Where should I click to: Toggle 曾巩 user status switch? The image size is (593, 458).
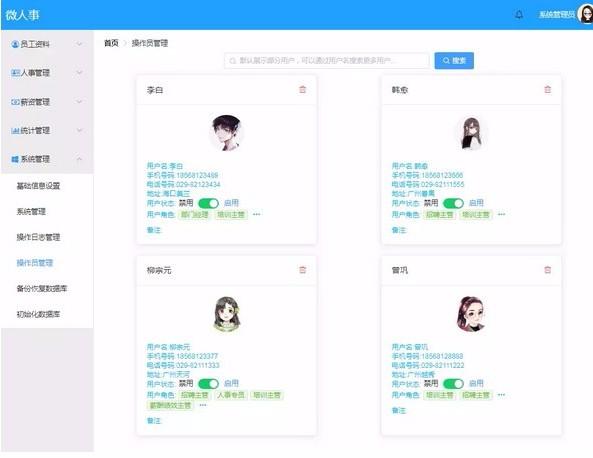pos(453,383)
